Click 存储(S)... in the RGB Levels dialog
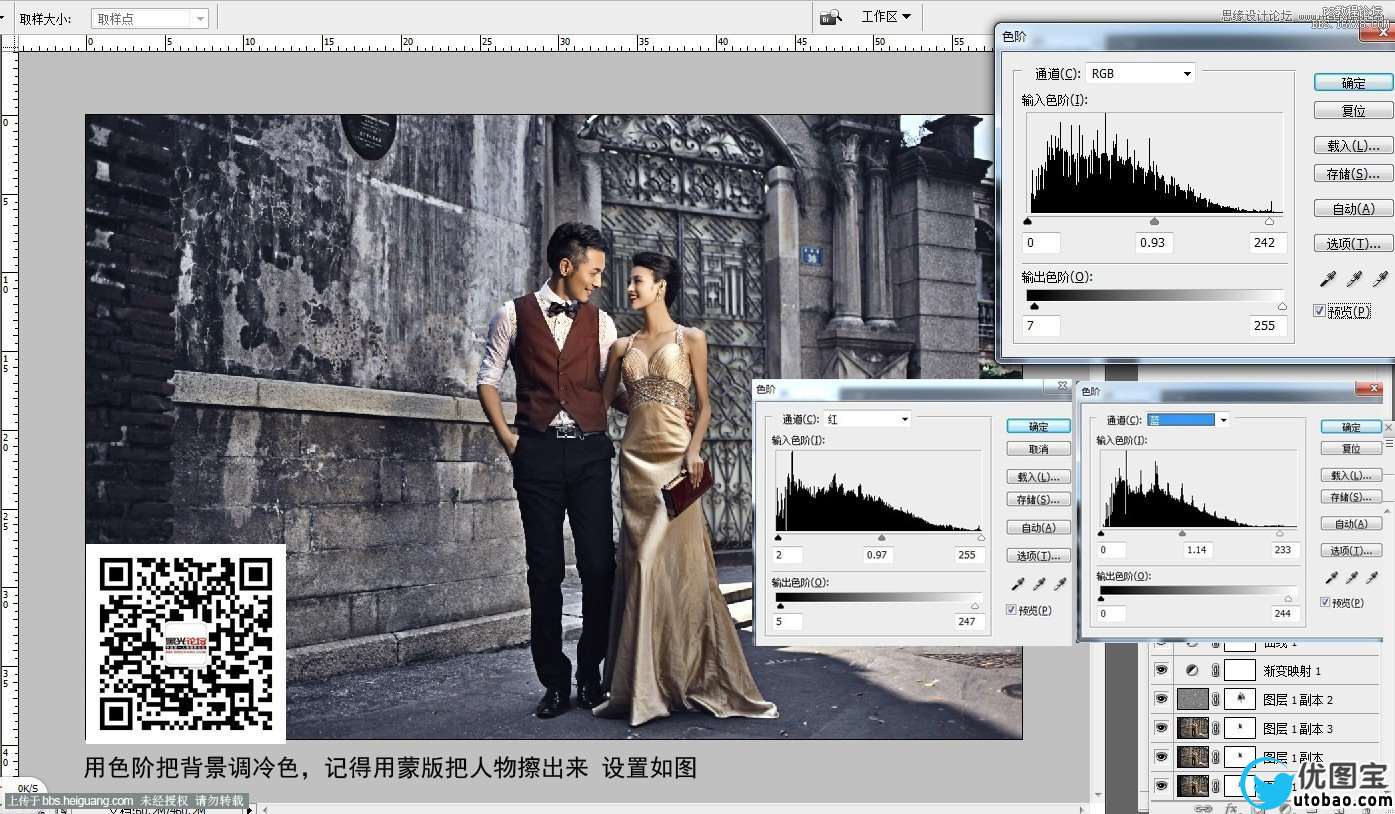Screen dimensions: 1395x814 [x=1353, y=174]
